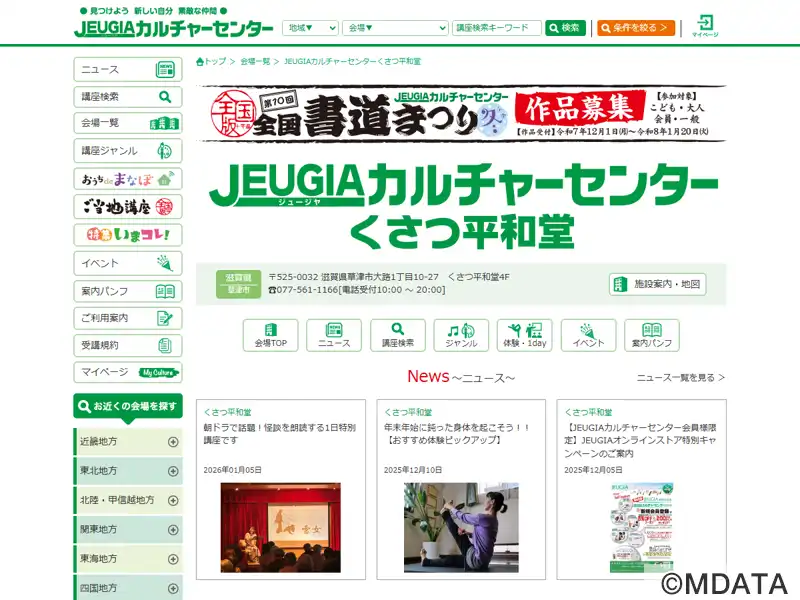Expand 近畿地方 region list
Viewport: 800px width, 600px height.
[x=129, y=441]
